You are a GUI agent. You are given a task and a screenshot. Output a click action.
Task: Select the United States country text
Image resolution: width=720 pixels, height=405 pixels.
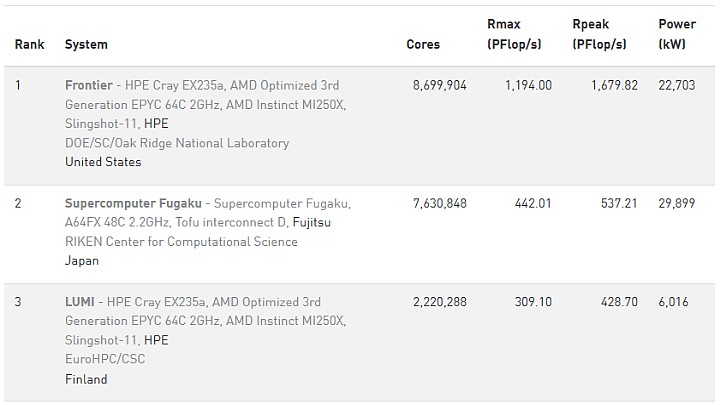pyautogui.click(x=103, y=162)
